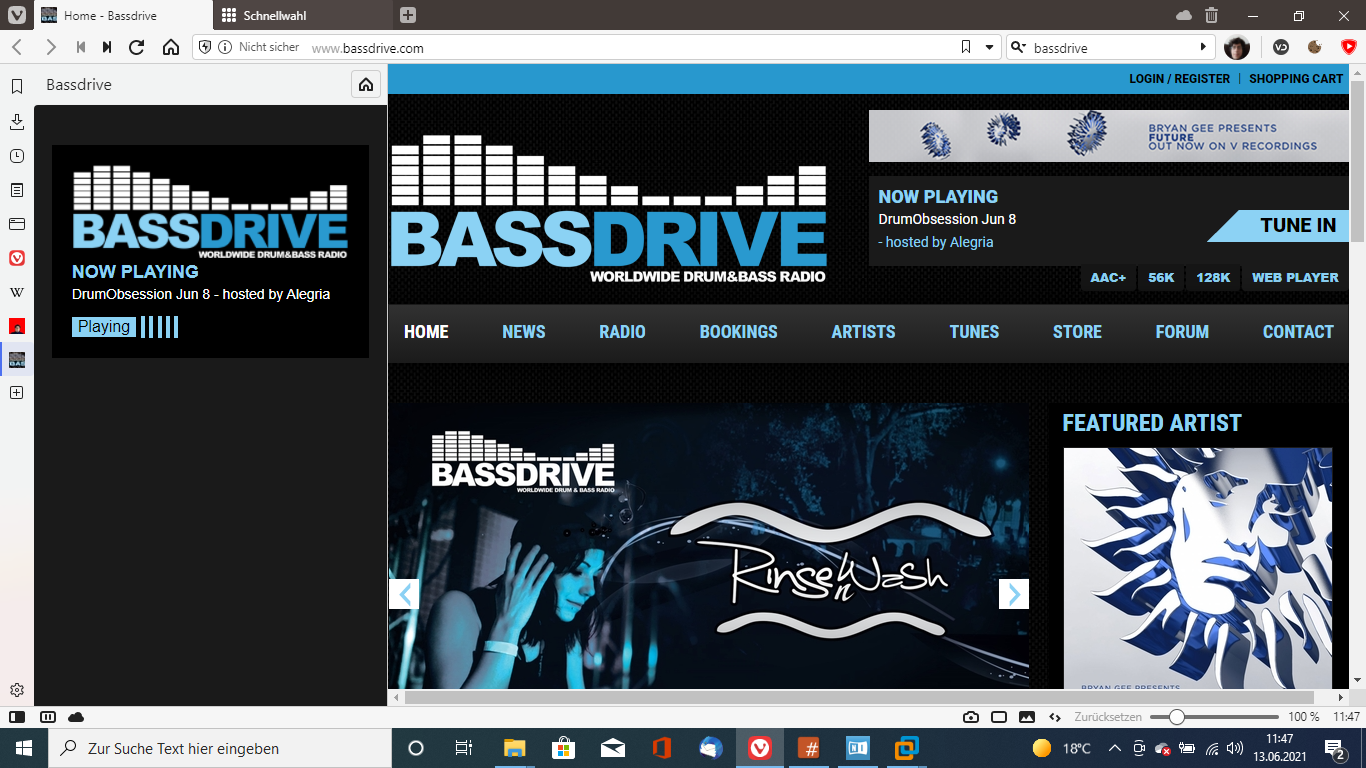Adjust the page zoom slider
The height and width of the screenshot is (768, 1366).
[1214, 717]
